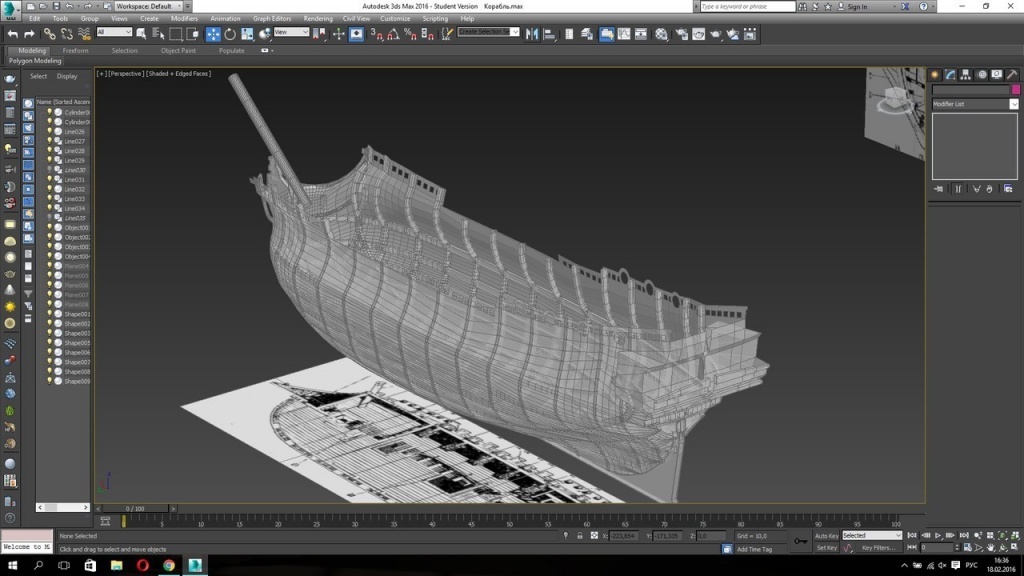1024x576 pixels.
Task: Switch to the Freeform ribbon tab
Action: [x=75, y=50]
